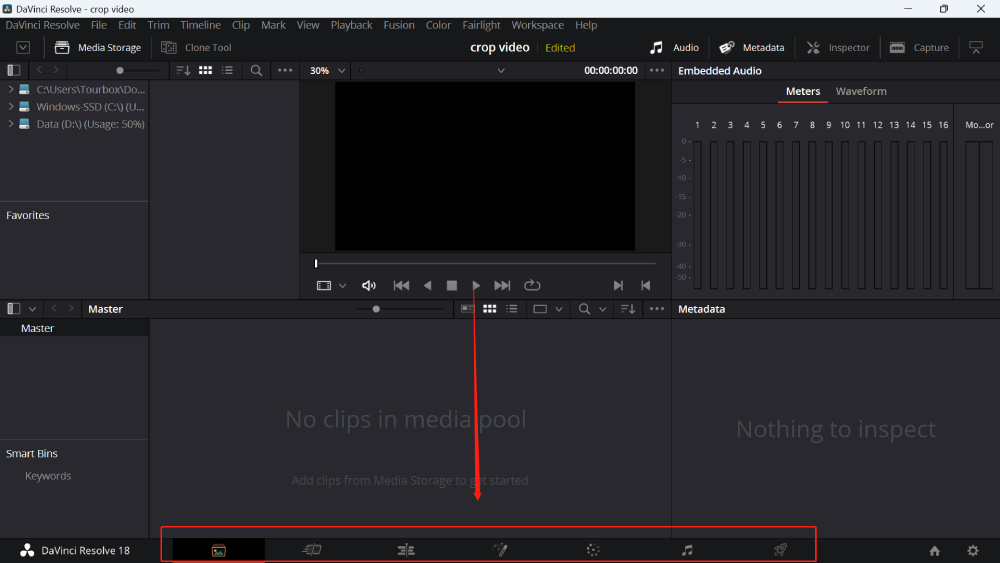Jump to last frame

pyautogui.click(x=503, y=286)
